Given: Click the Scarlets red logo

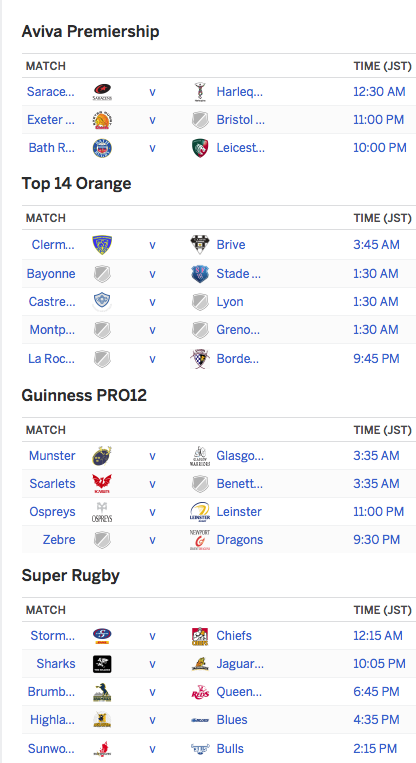Looking at the screenshot, I should click(102, 484).
